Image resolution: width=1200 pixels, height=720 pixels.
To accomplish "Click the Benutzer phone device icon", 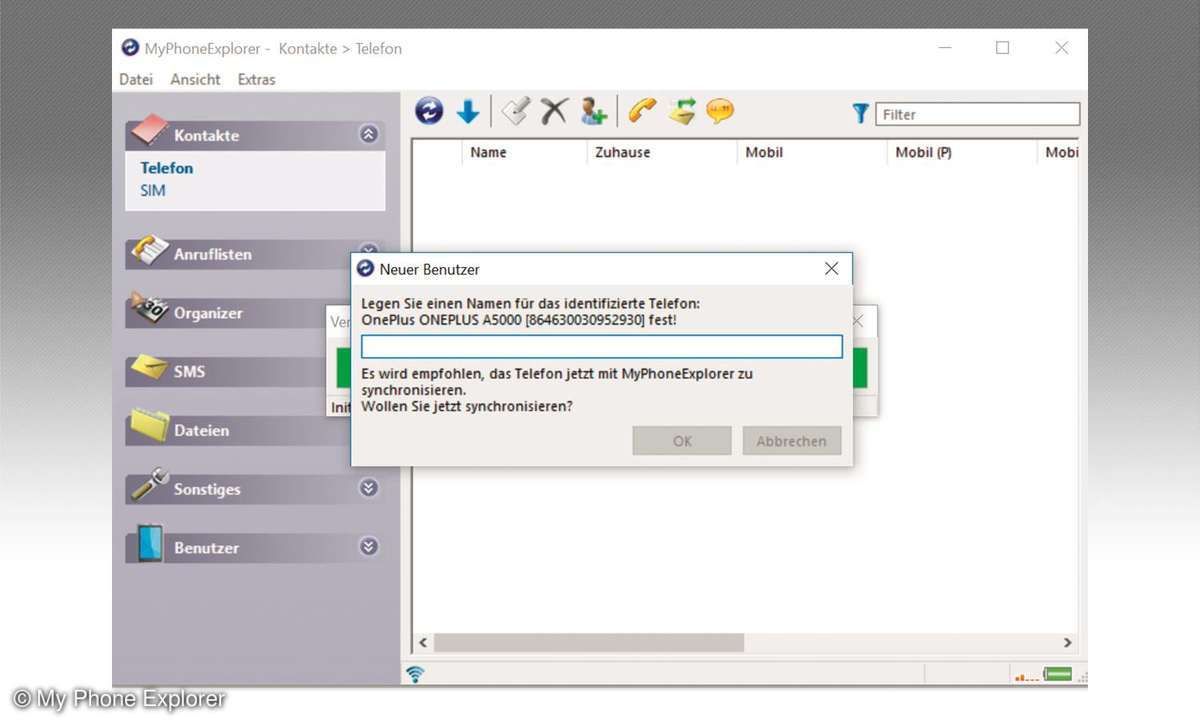I will pyautogui.click(x=150, y=544).
